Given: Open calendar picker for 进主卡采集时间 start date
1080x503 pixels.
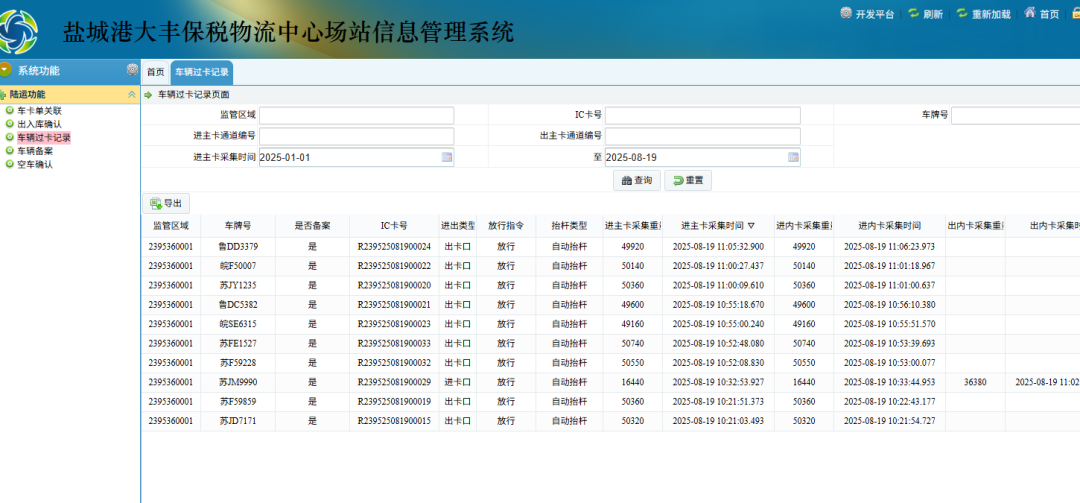Looking at the screenshot, I should pos(447,157).
